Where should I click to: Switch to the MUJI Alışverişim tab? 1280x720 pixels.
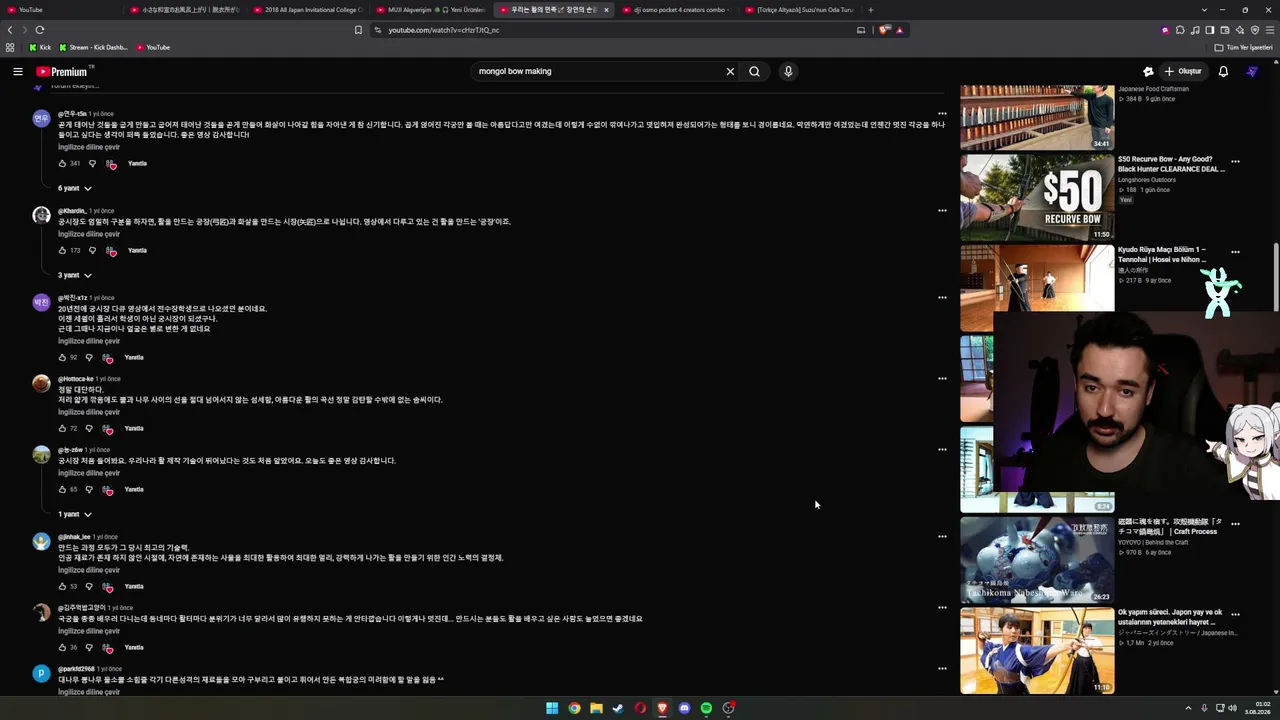[x=430, y=10]
